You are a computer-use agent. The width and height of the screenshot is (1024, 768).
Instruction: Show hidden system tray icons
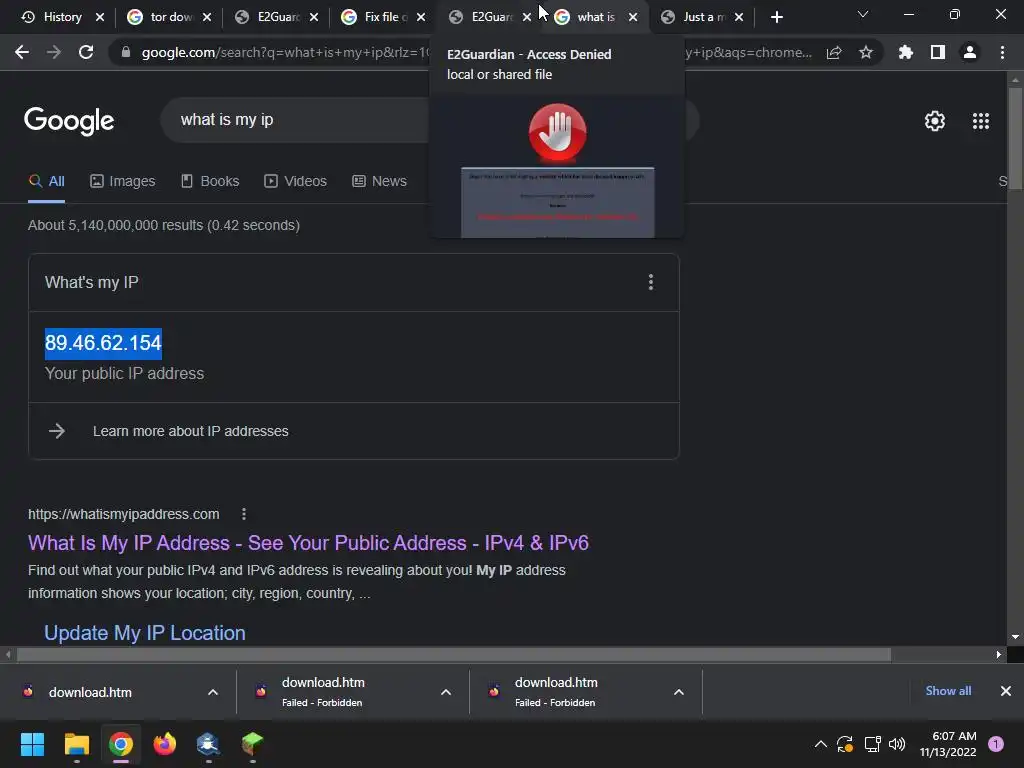click(821, 744)
